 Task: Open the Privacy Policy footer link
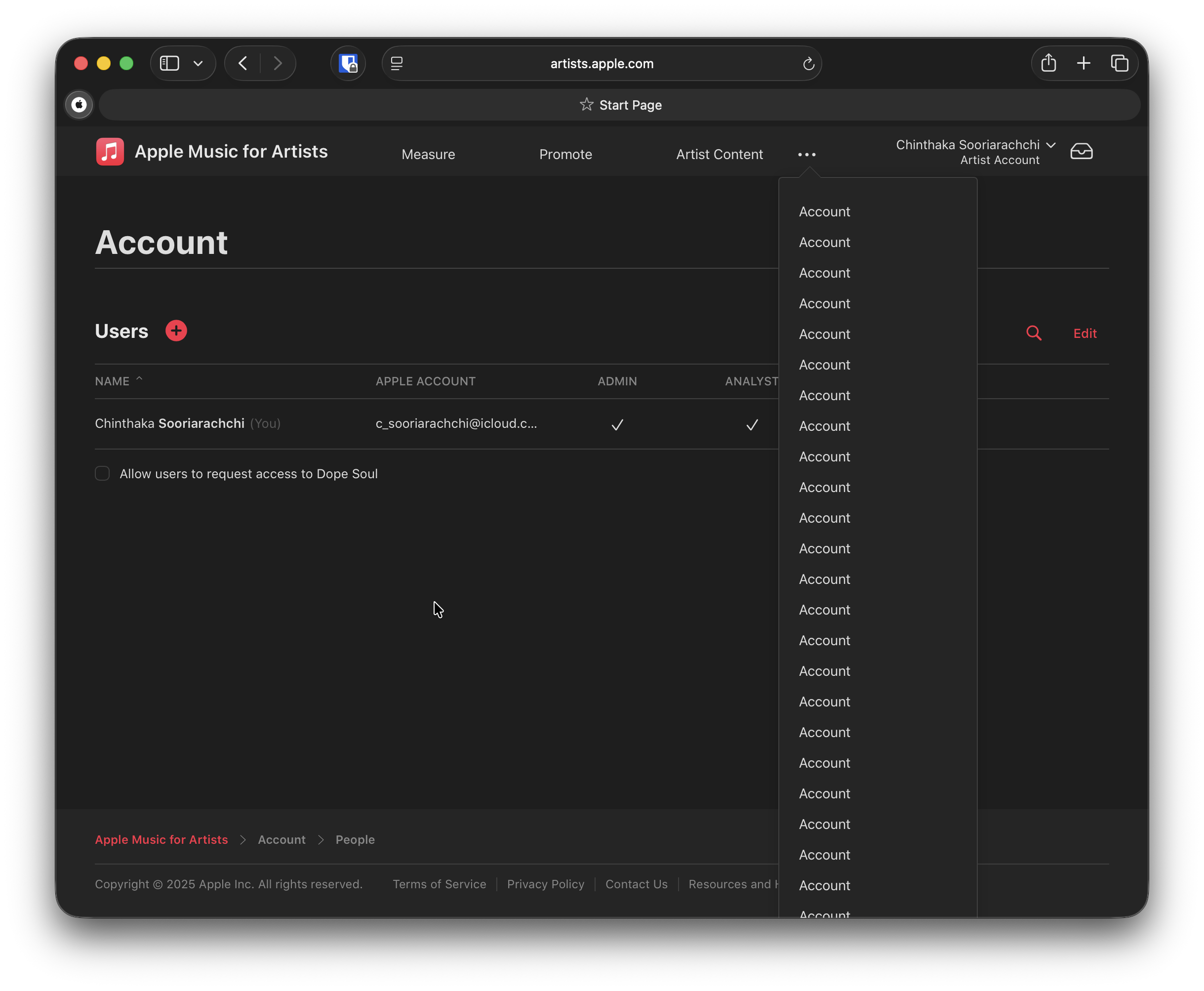coord(545,884)
